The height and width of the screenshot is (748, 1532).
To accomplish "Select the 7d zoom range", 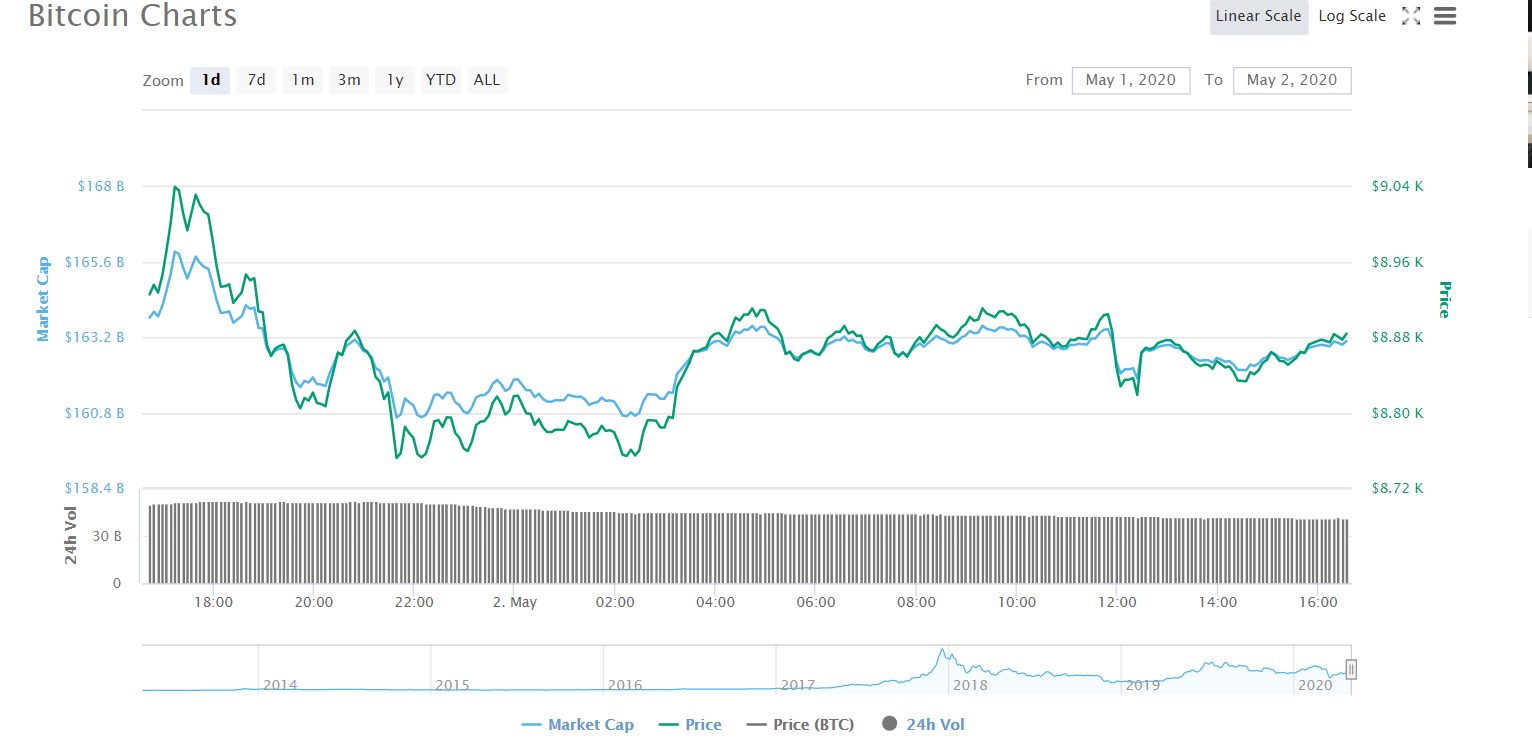I will (x=257, y=80).
